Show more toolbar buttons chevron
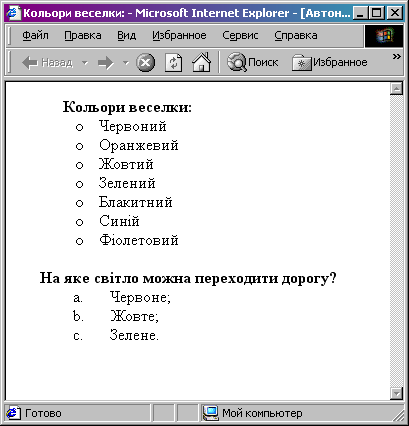 pos(396,56)
